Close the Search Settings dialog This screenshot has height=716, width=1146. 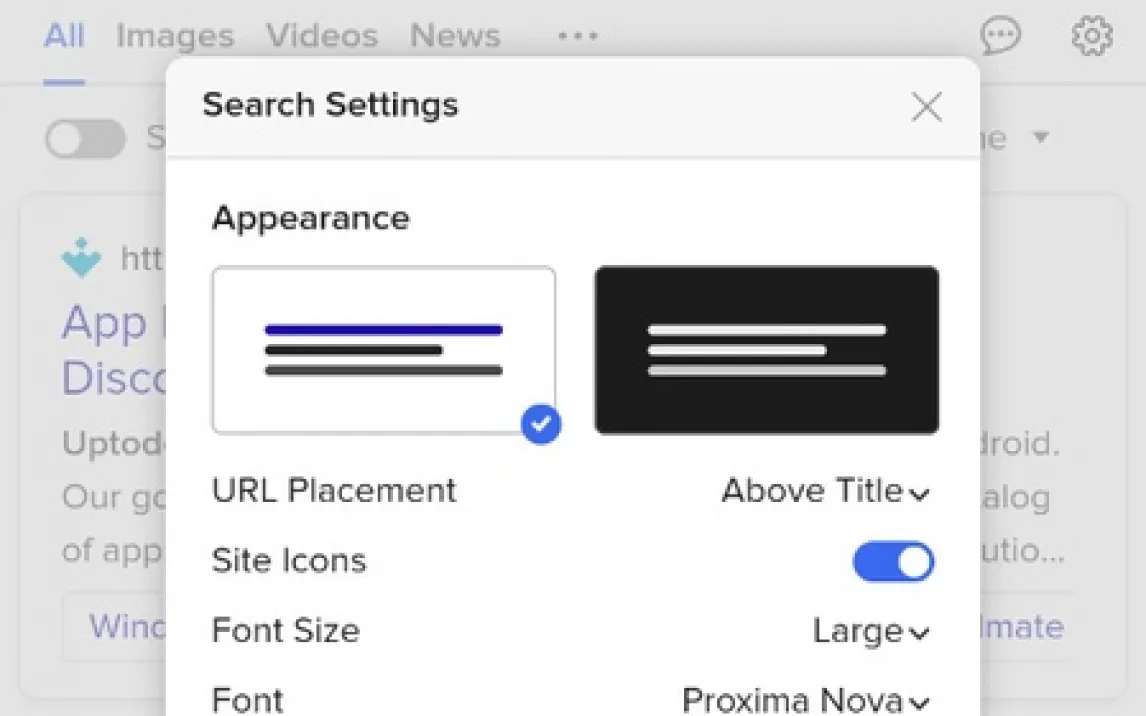point(926,107)
